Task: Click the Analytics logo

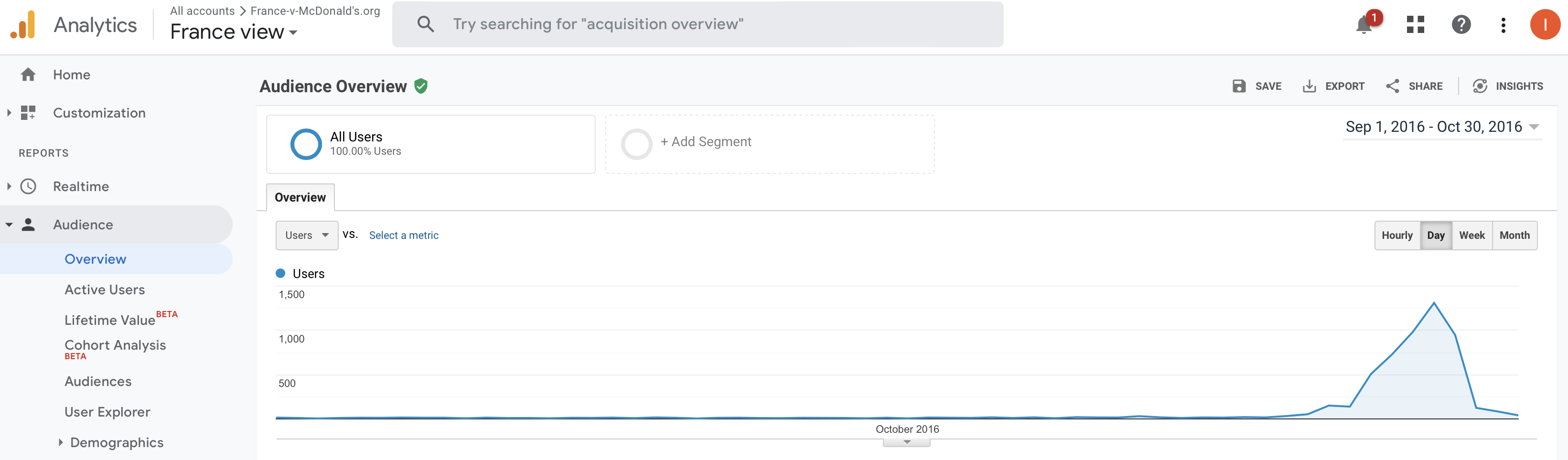Action: [x=73, y=24]
